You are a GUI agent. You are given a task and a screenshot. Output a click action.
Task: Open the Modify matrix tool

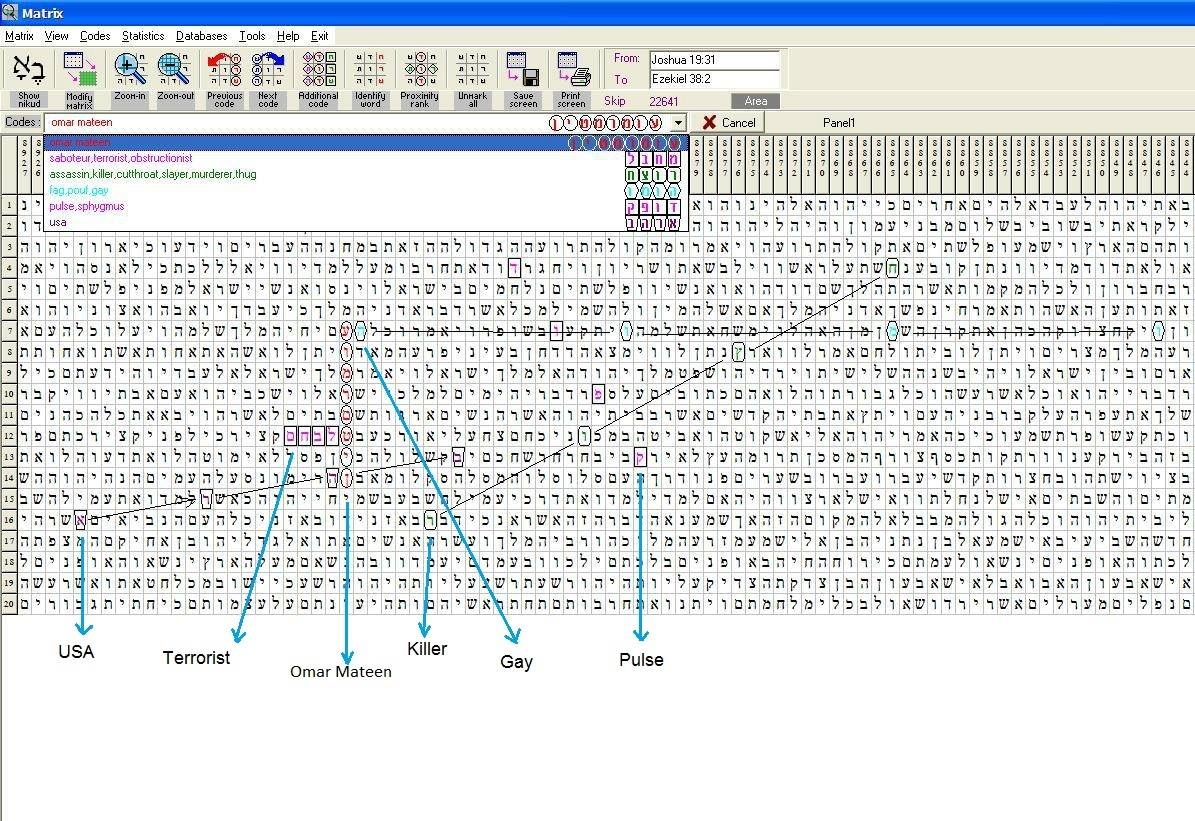click(79, 79)
